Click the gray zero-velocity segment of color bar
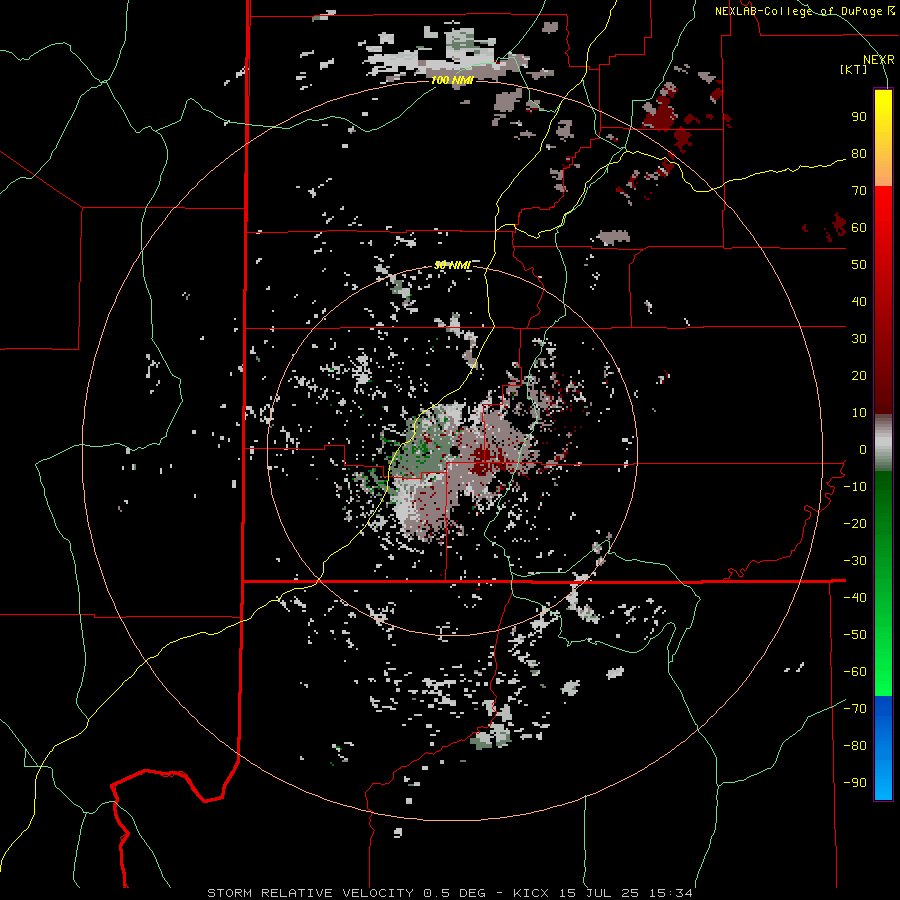900x900 pixels. click(x=883, y=443)
